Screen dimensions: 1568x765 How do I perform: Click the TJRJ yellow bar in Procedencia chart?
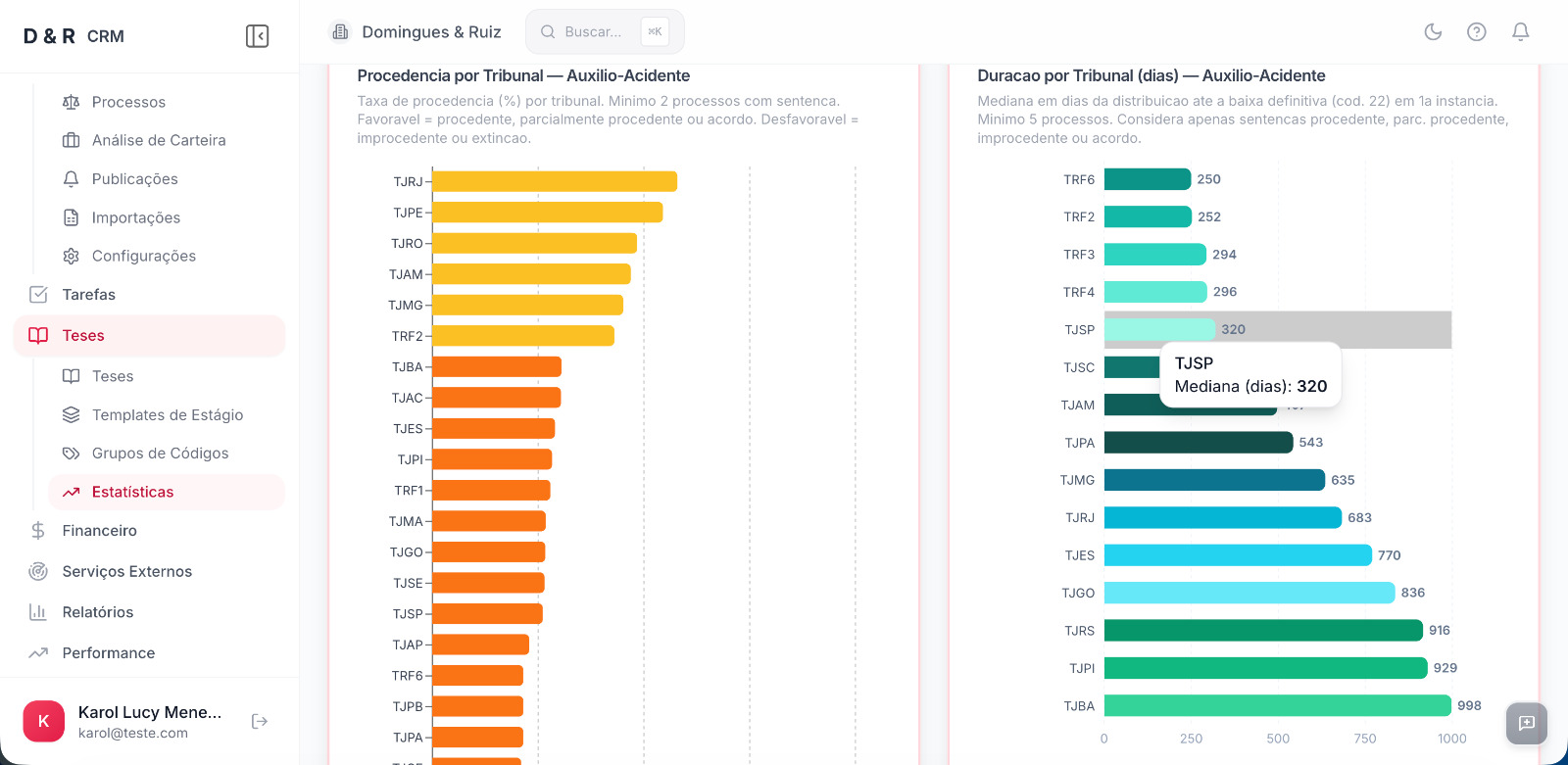click(554, 181)
